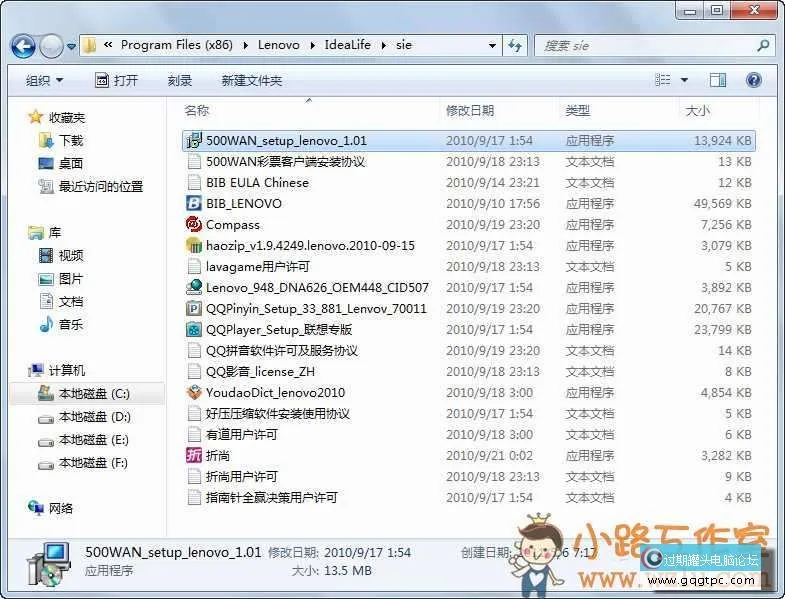Image resolution: width=785 pixels, height=599 pixels.
Task: Sort by 类型 column header
Action: coord(578,111)
